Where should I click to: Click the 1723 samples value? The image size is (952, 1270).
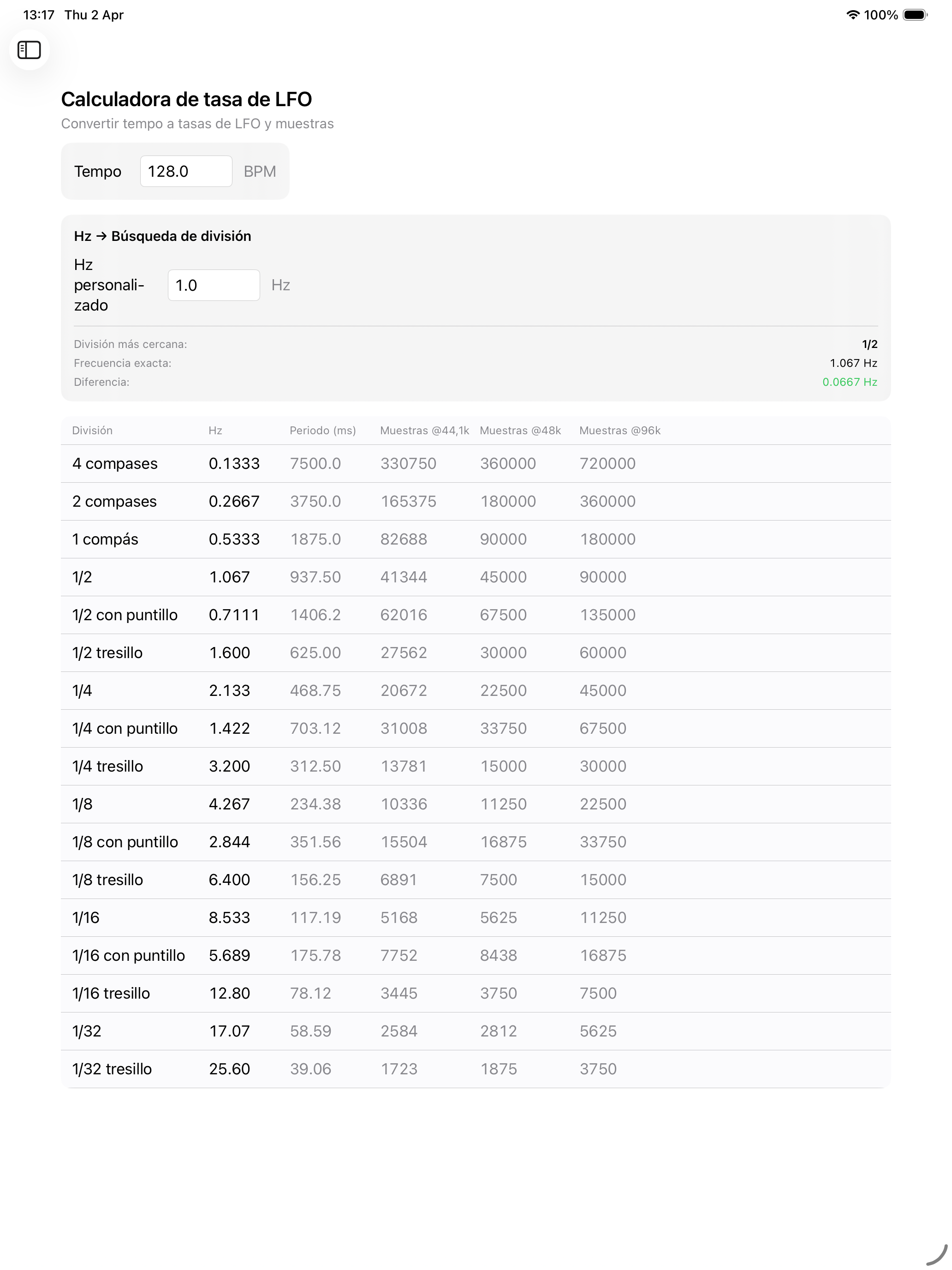[399, 1069]
